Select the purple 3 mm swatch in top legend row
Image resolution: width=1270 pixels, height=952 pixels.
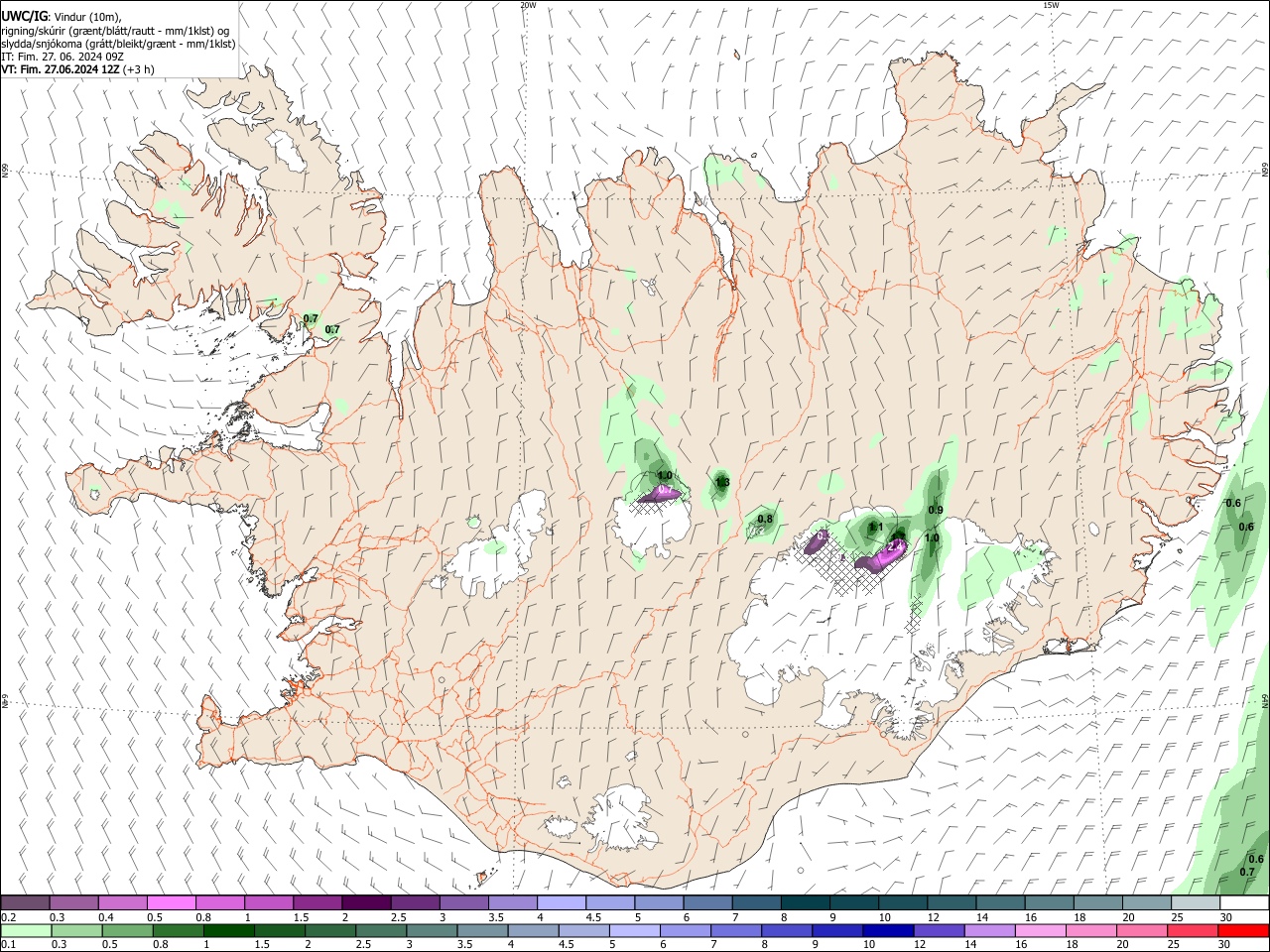[x=464, y=902]
